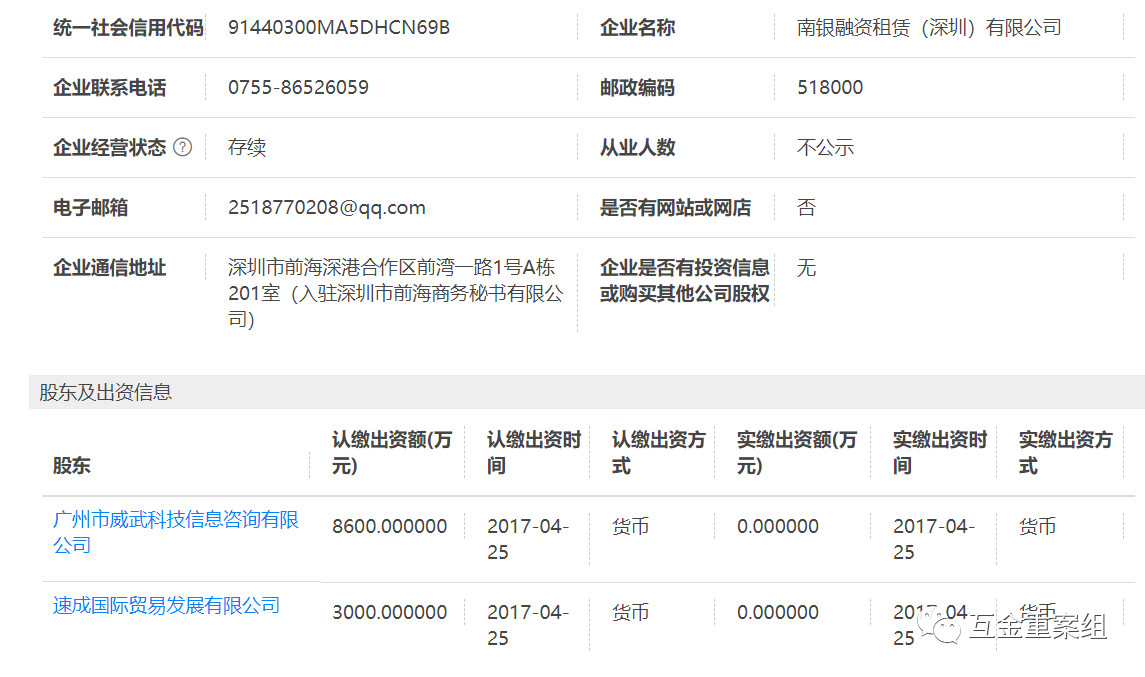Select 实缴出资时间 date in 广州市威武 row
Image resolution: width=1145 pixels, height=677 pixels.
[x=934, y=539]
